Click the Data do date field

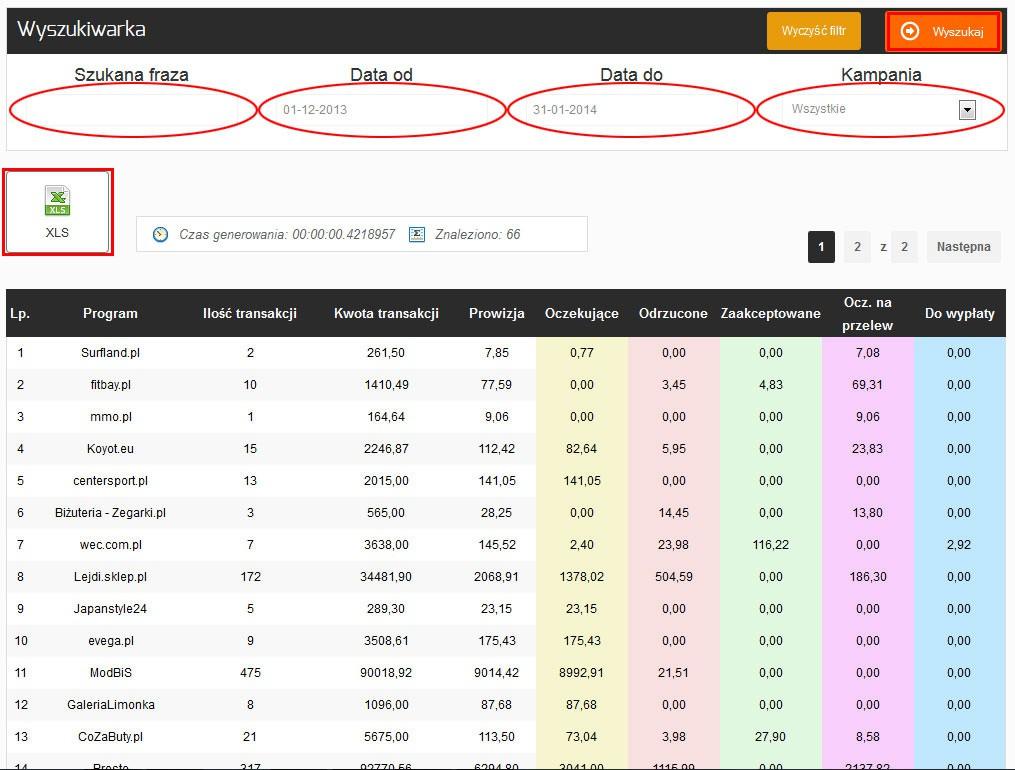(631, 109)
